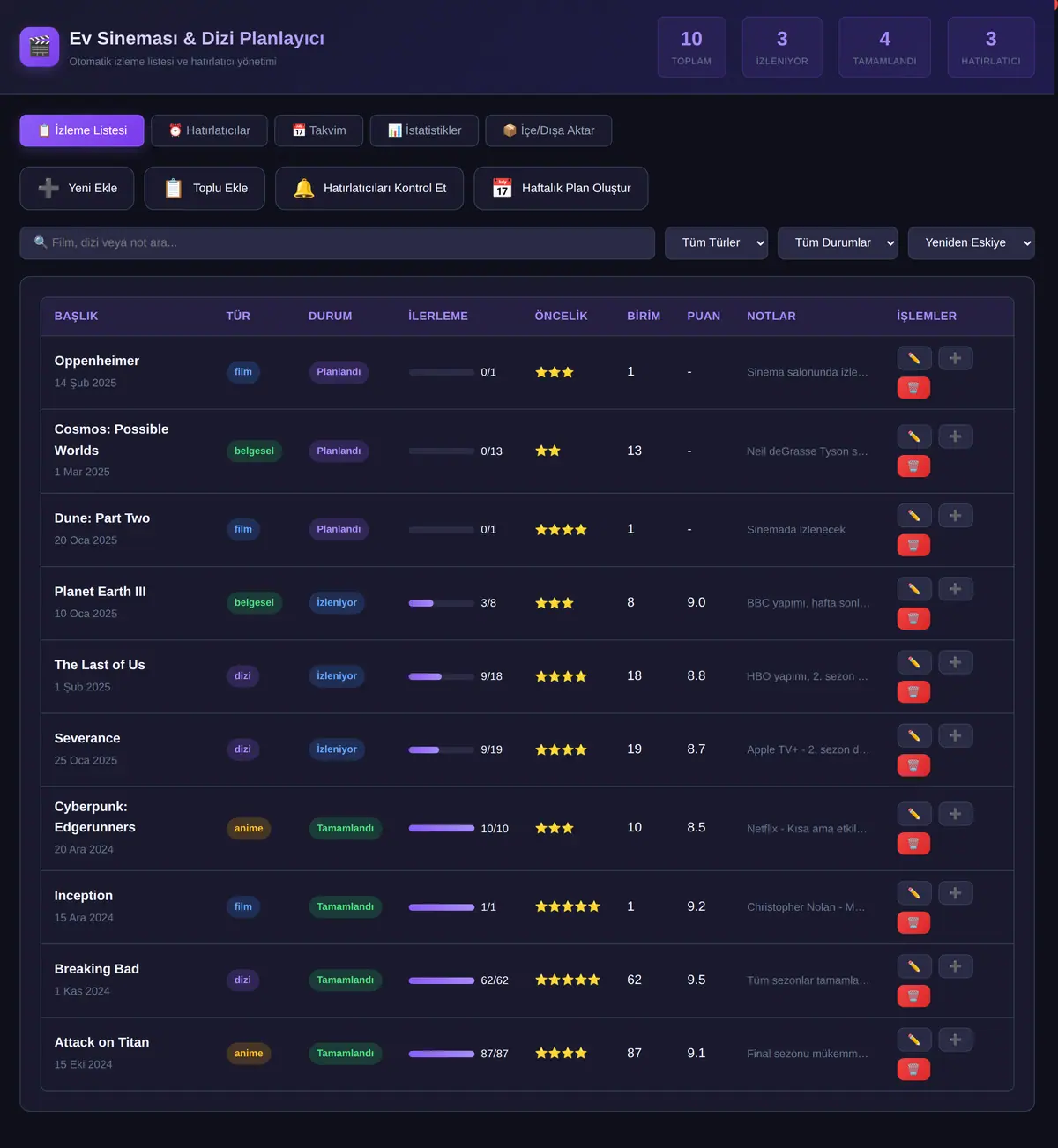Viewport: 1058px width, 1148px height.
Task: Open the Hatırlatıcılar tab
Action: [209, 130]
